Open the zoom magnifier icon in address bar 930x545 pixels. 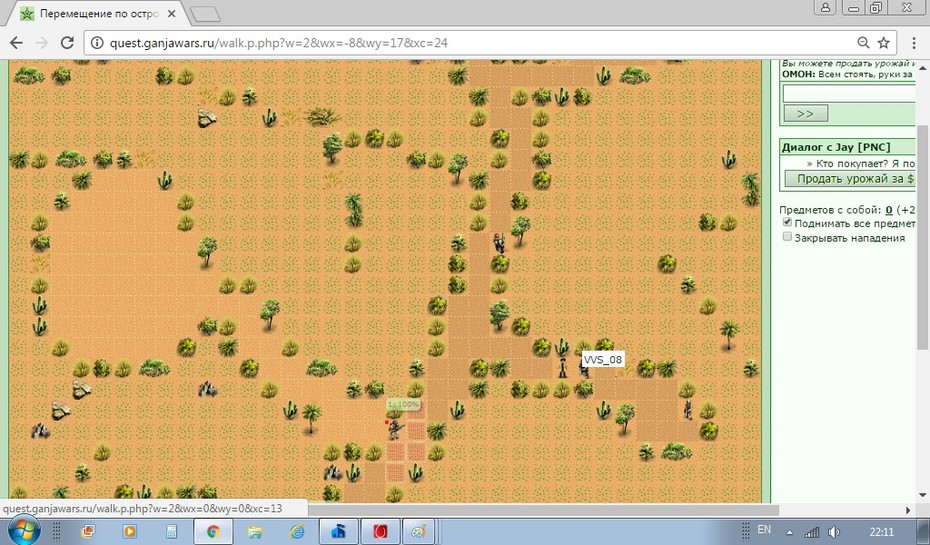(x=863, y=43)
